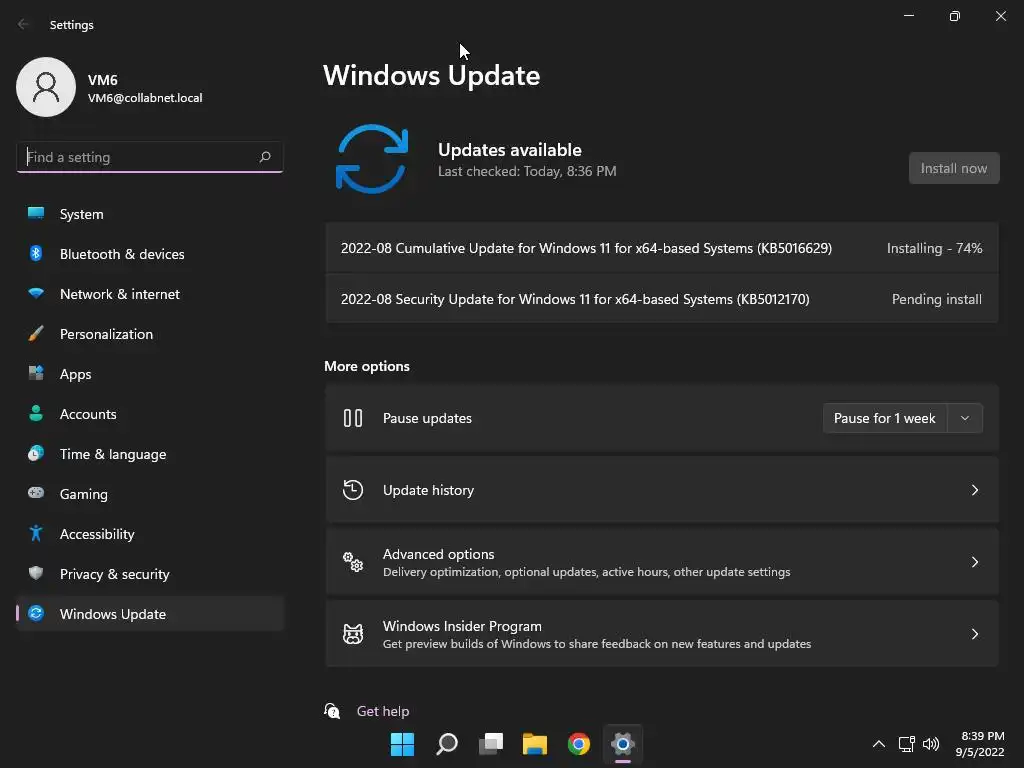
Task: Click the pause bars icon beside Pause updates
Action: pos(353,418)
